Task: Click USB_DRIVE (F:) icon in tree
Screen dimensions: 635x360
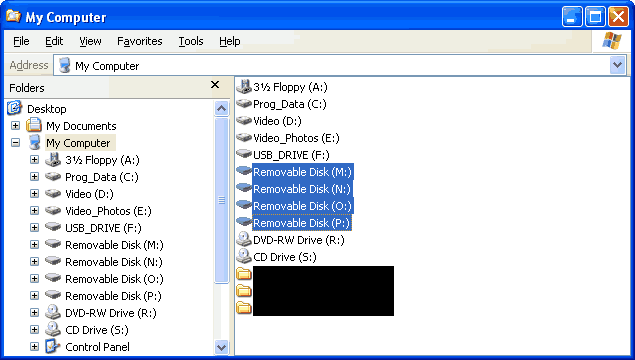Action: [53, 227]
